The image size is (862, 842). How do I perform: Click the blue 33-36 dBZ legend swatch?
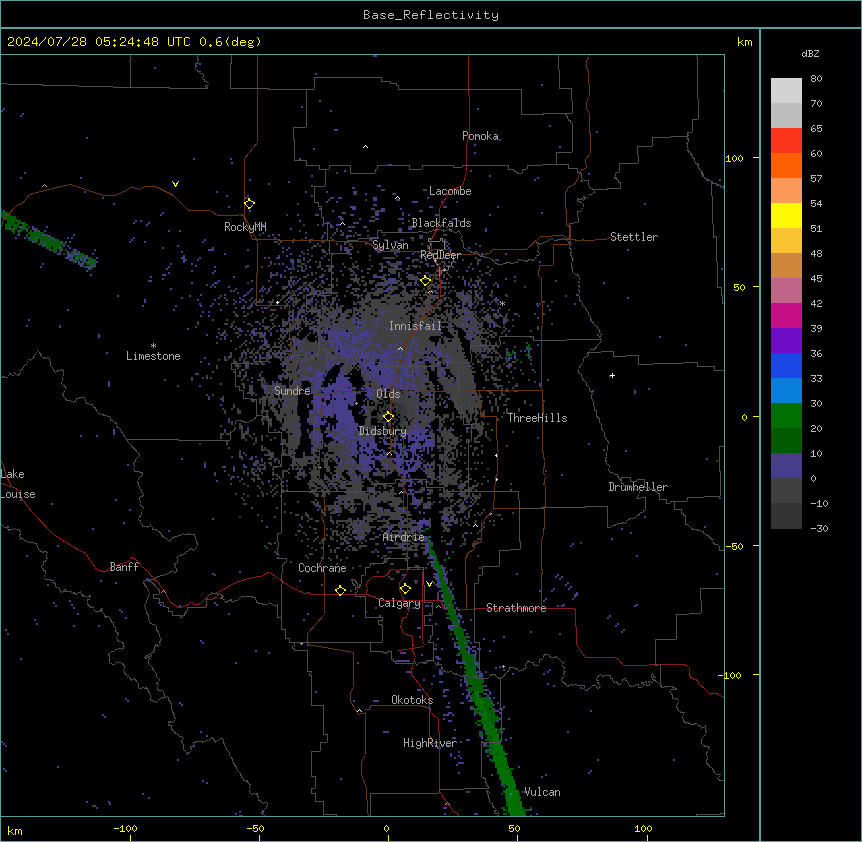point(786,366)
